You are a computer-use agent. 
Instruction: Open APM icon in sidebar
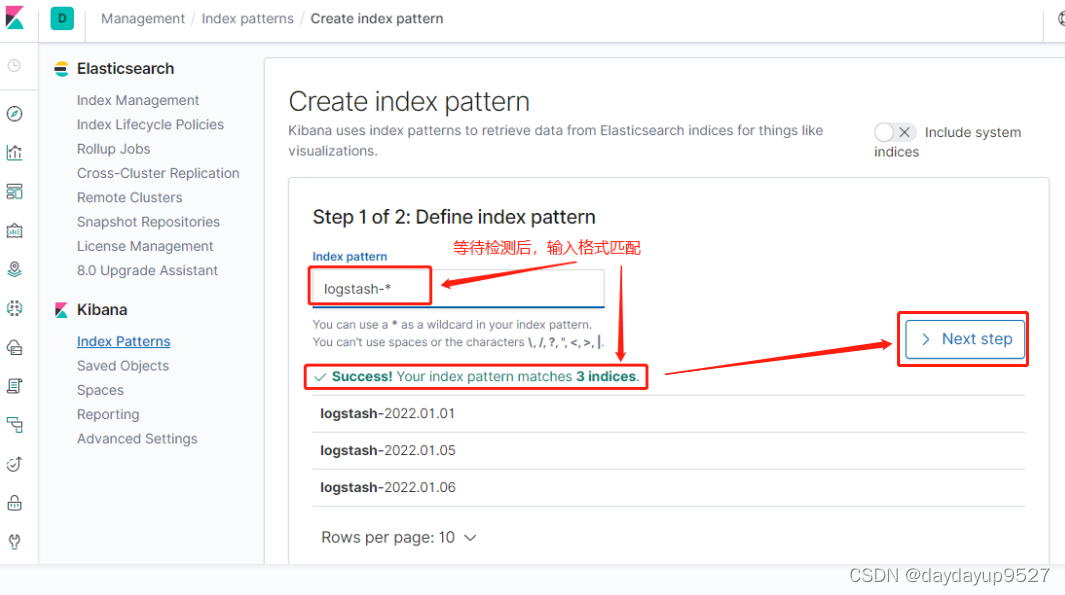click(14, 425)
